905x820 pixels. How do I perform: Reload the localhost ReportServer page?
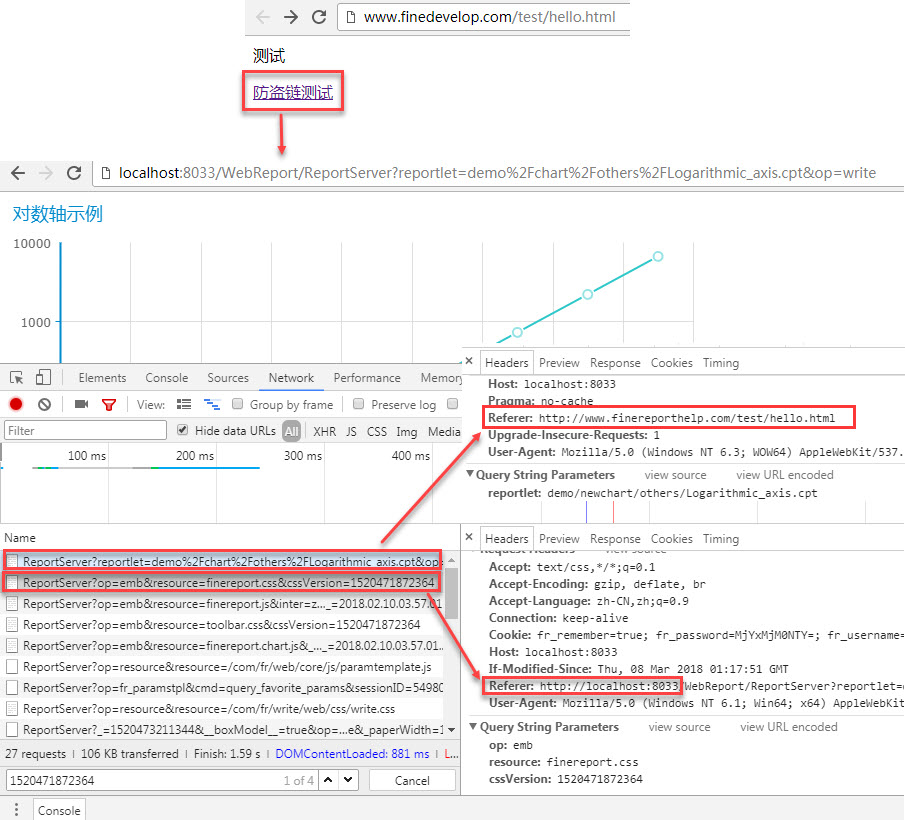pyautogui.click(x=74, y=173)
